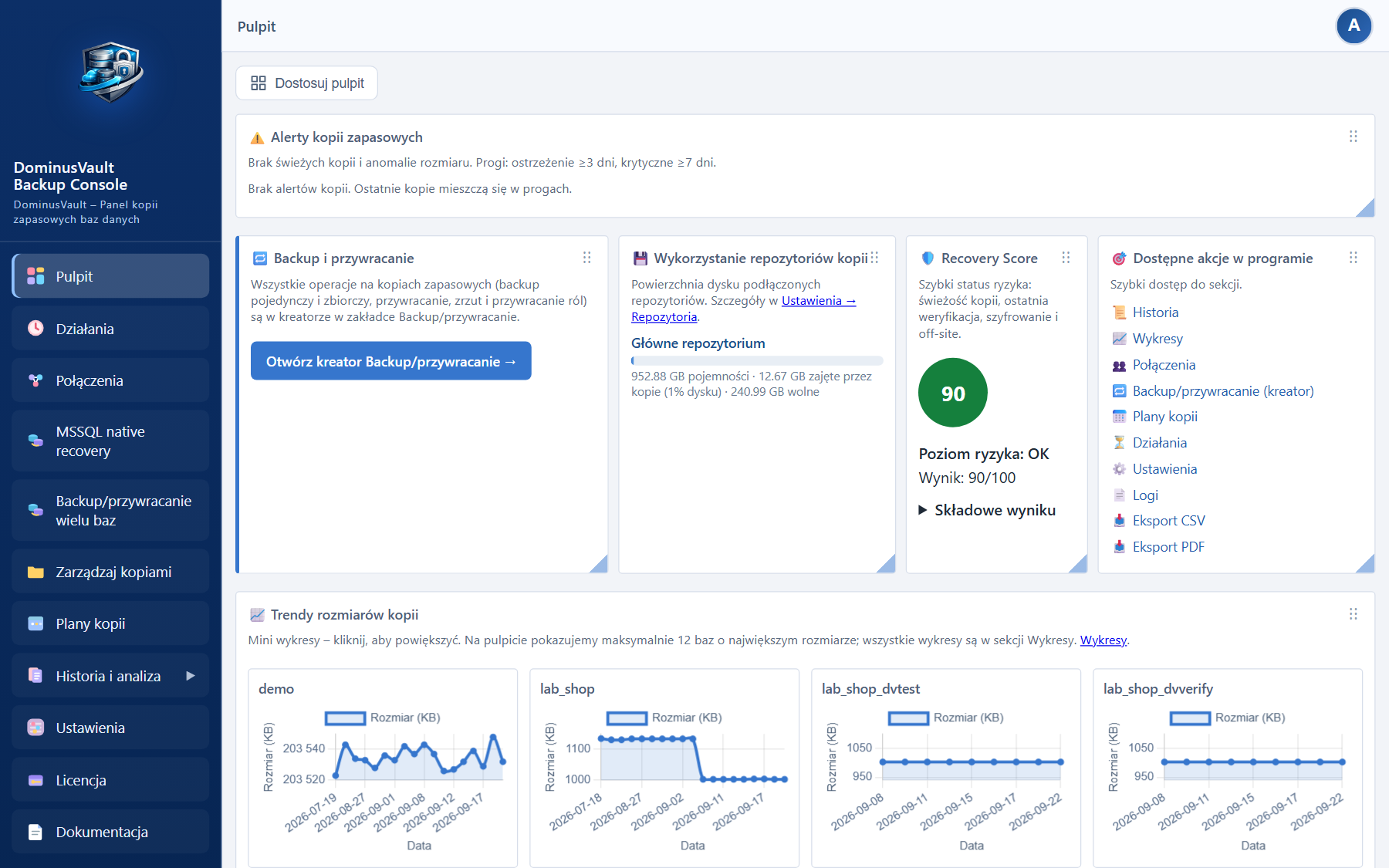Click drag handle of Dostępne akcje w programie card
This screenshot has width=1389, height=868.
click(1353, 258)
